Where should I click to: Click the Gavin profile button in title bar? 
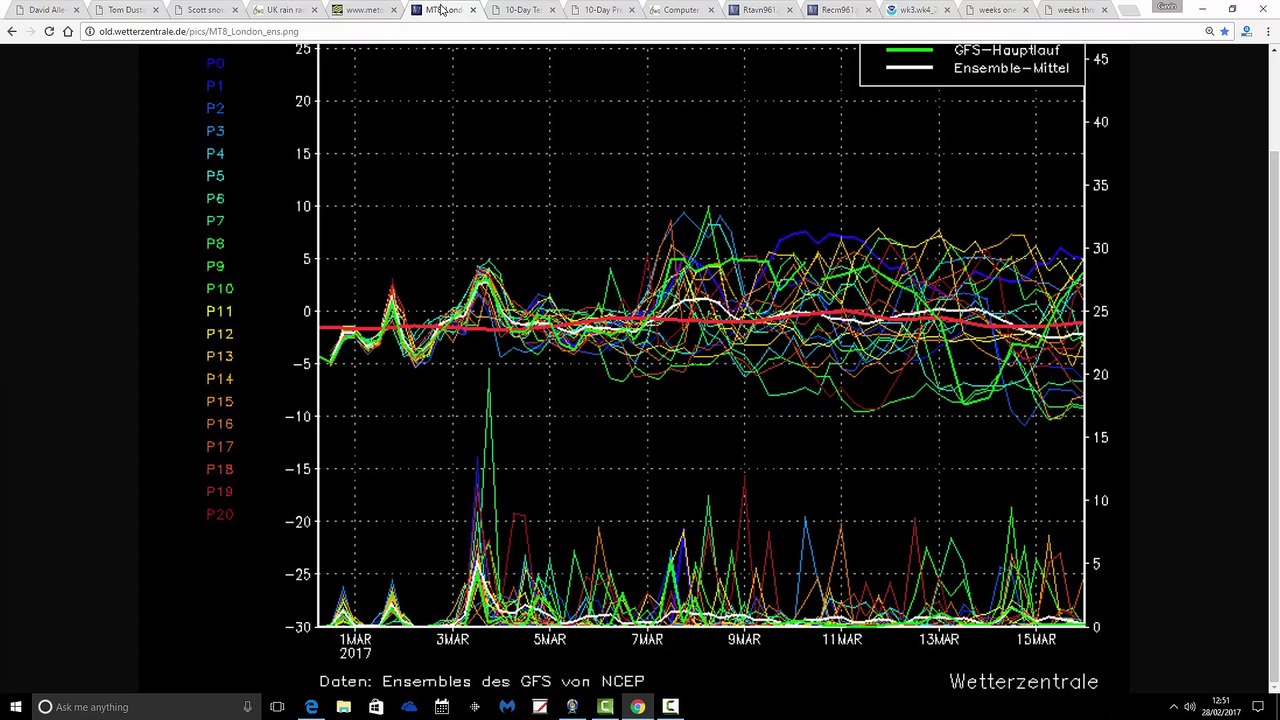1166,6
